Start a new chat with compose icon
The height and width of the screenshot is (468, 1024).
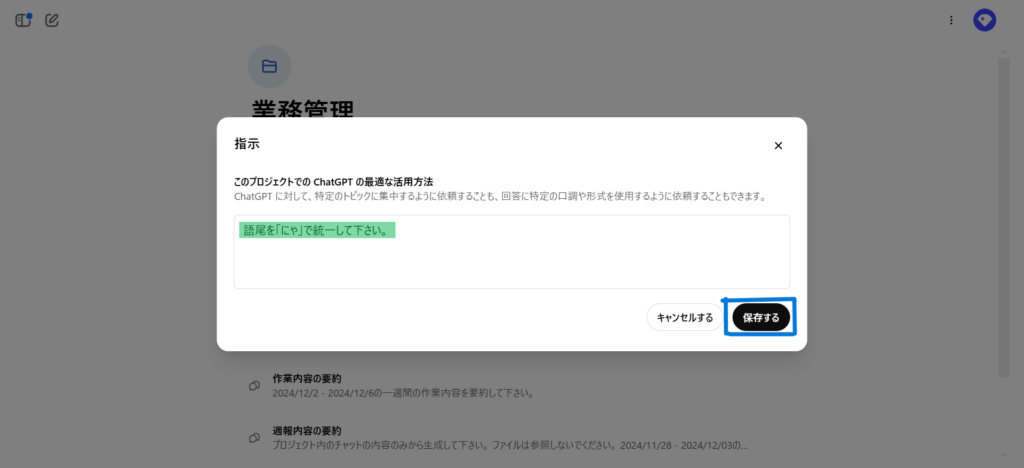52,20
